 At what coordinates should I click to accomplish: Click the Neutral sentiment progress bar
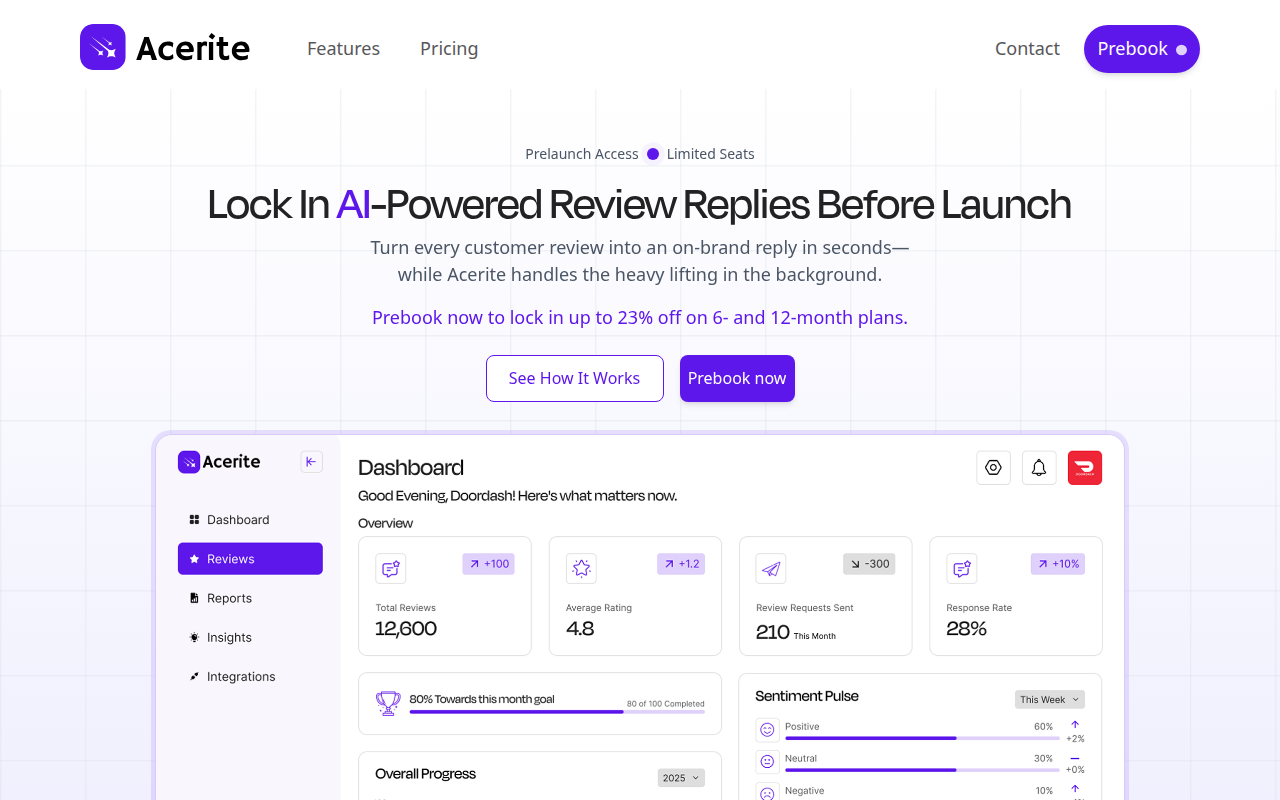click(922, 770)
